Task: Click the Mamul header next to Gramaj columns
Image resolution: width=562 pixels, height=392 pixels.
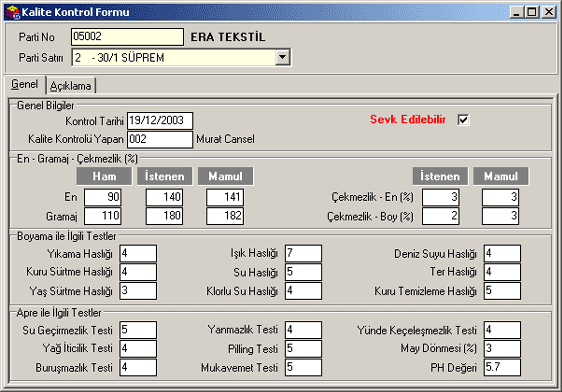Action: [226, 176]
